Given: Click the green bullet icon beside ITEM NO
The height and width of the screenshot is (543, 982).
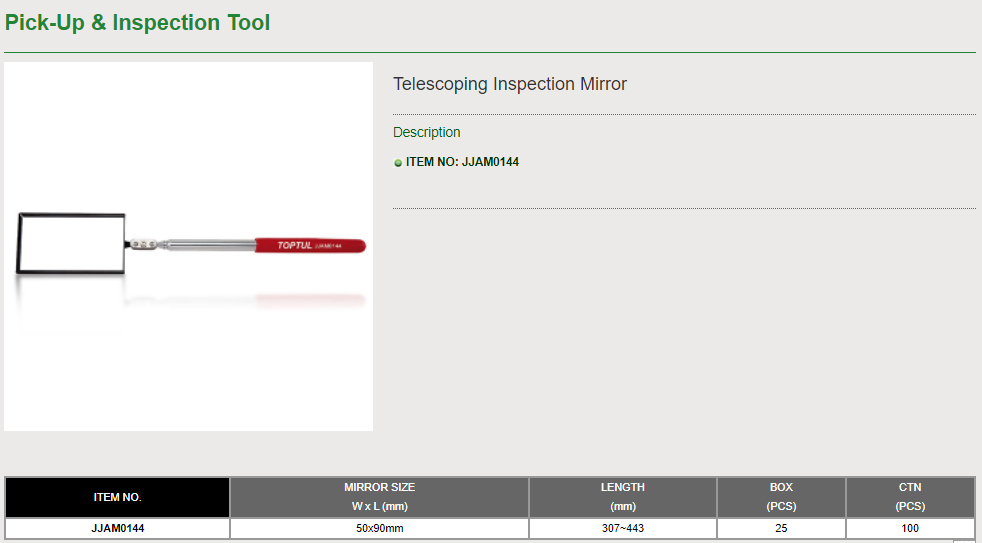Looking at the screenshot, I should 398,163.
